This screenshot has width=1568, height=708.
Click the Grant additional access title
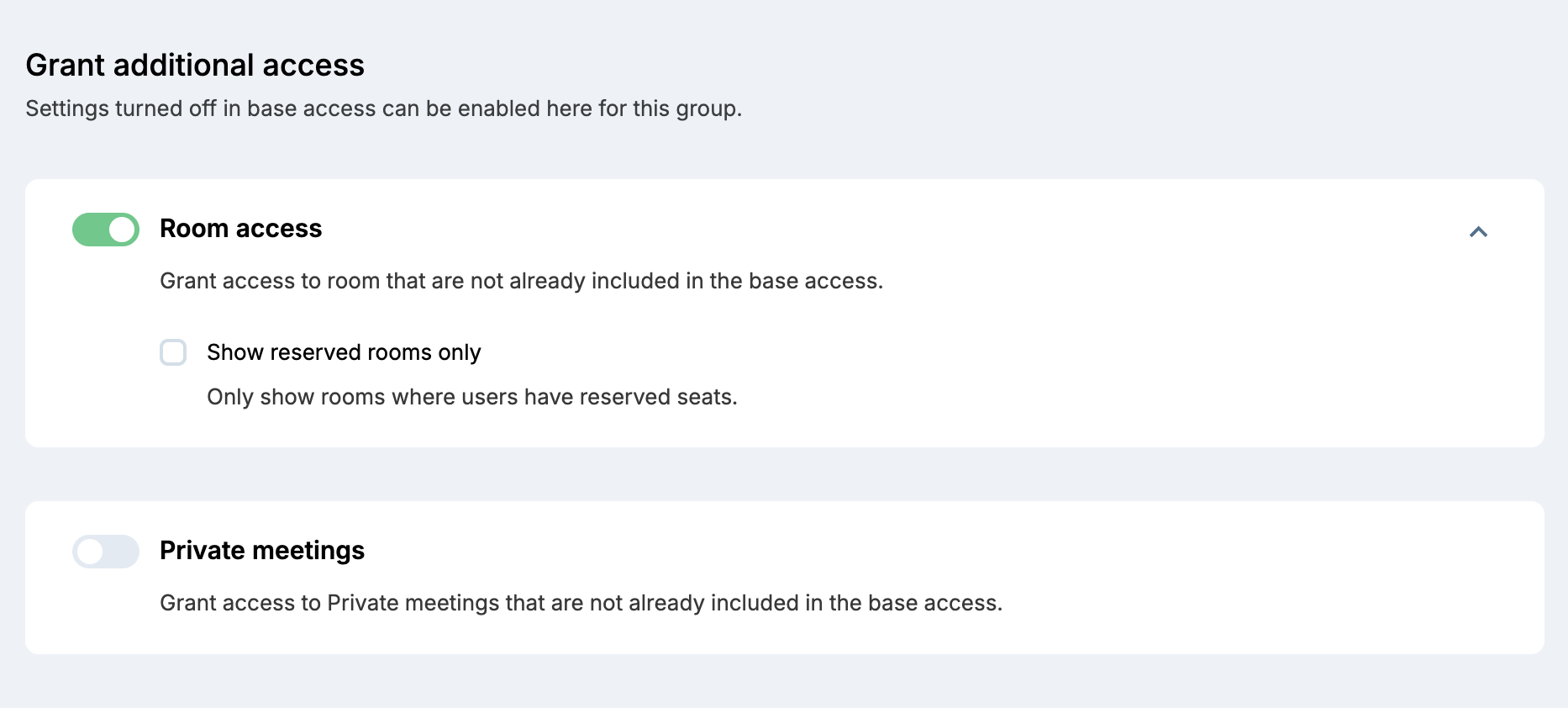195,66
